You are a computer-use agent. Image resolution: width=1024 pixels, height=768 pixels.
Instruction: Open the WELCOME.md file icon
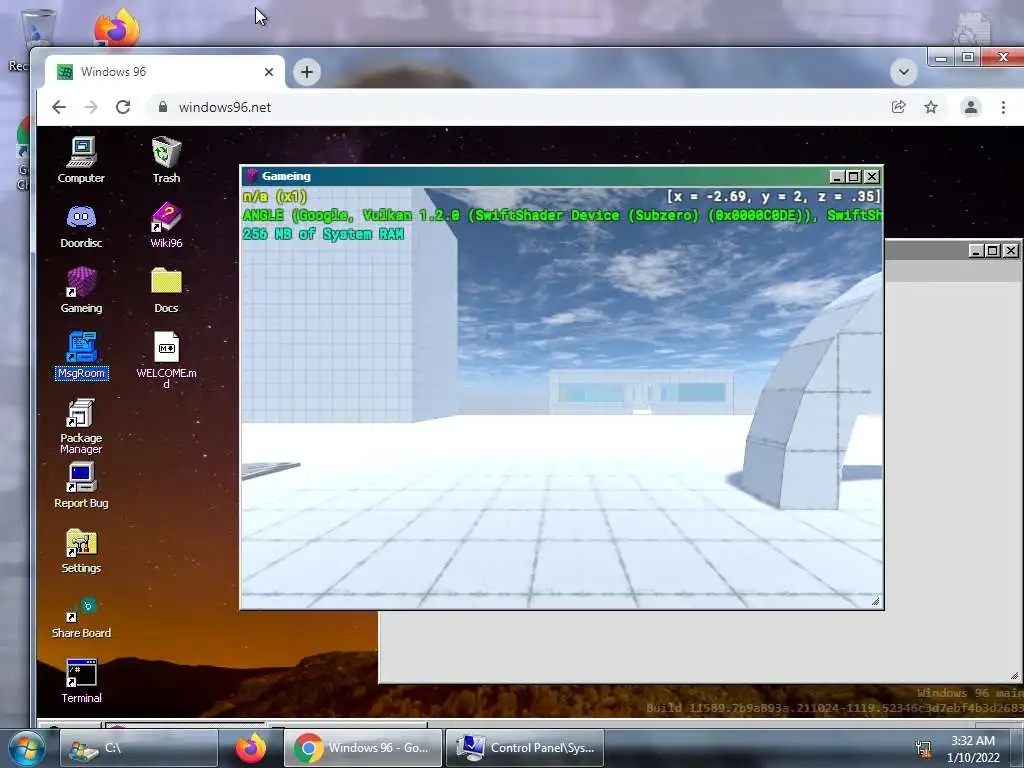click(x=166, y=359)
